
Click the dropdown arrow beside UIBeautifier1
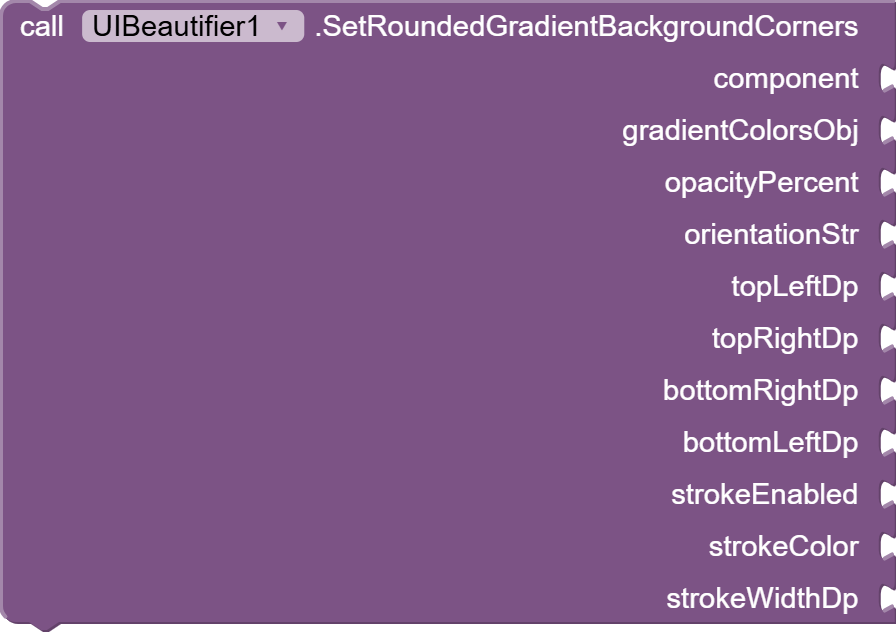pos(287,27)
